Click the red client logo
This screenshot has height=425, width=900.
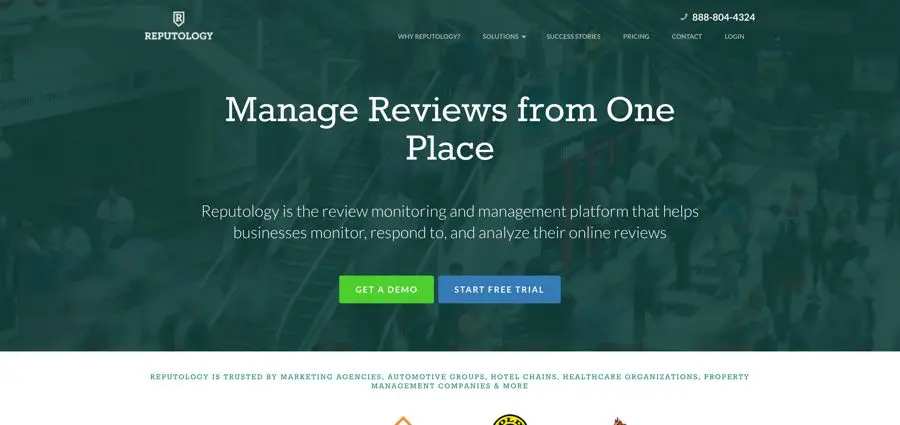(x=617, y=421)
